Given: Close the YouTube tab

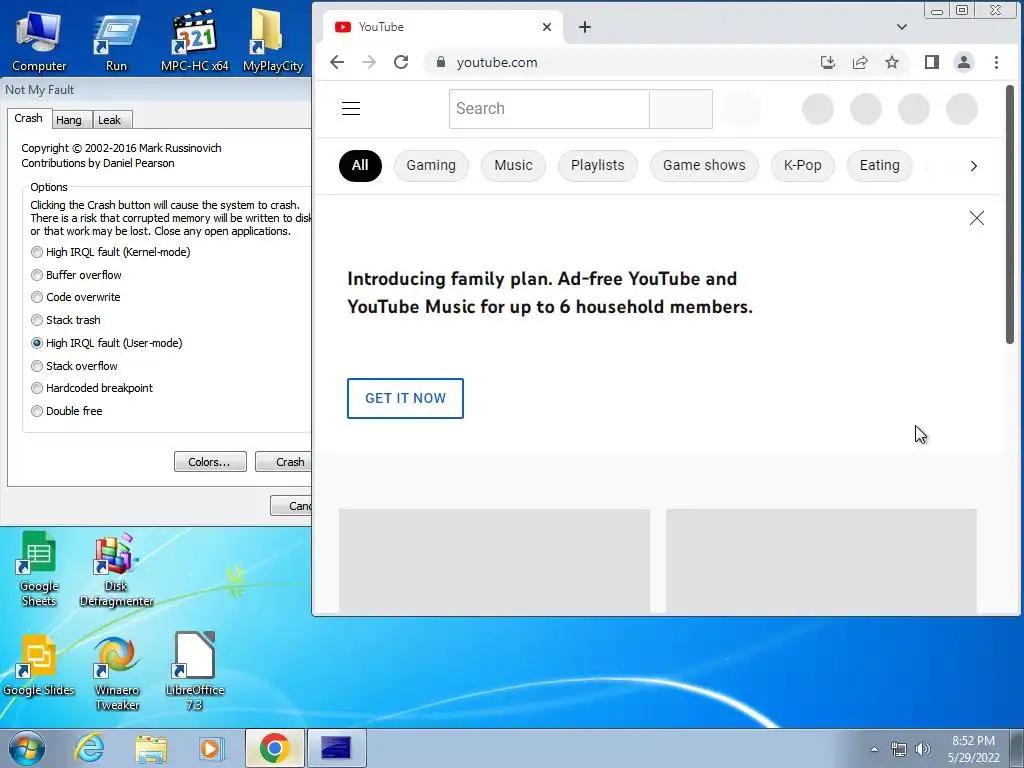Looking at the screenshot, I should 547,27.
